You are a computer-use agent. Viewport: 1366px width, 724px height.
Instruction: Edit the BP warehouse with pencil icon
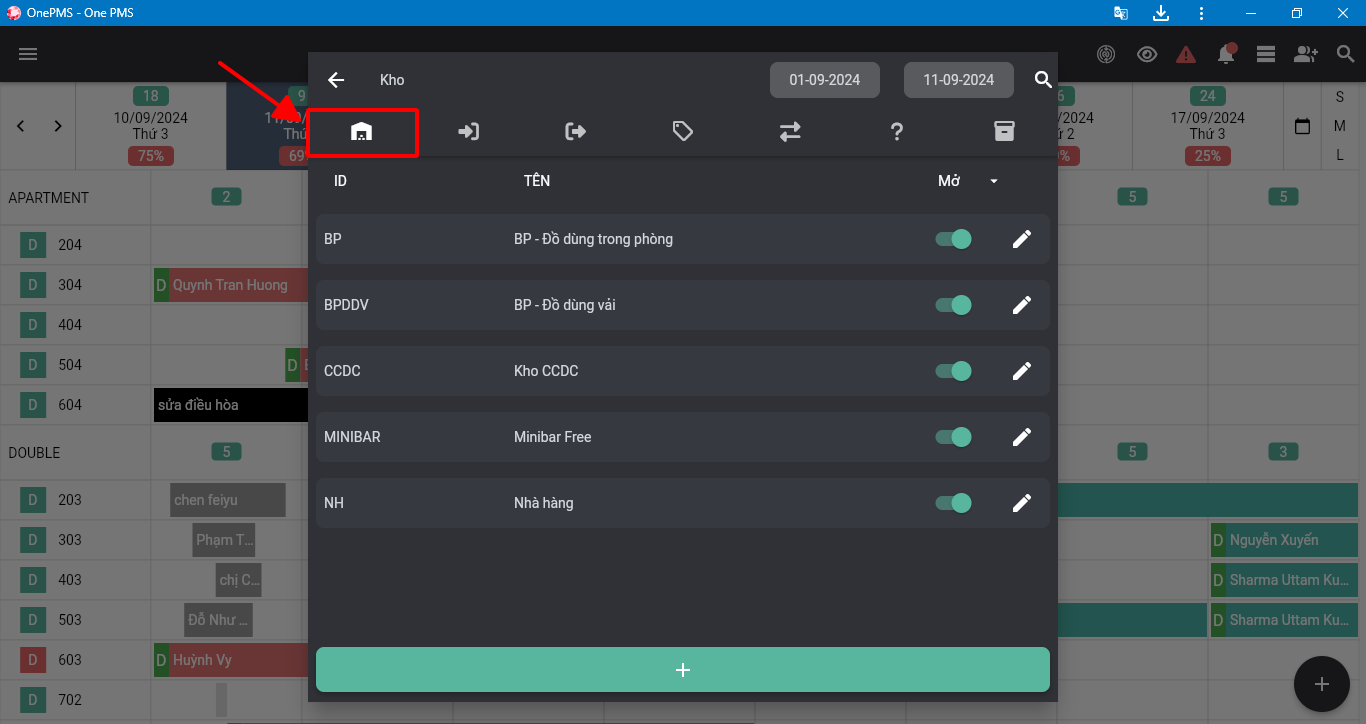point(1022,239)
